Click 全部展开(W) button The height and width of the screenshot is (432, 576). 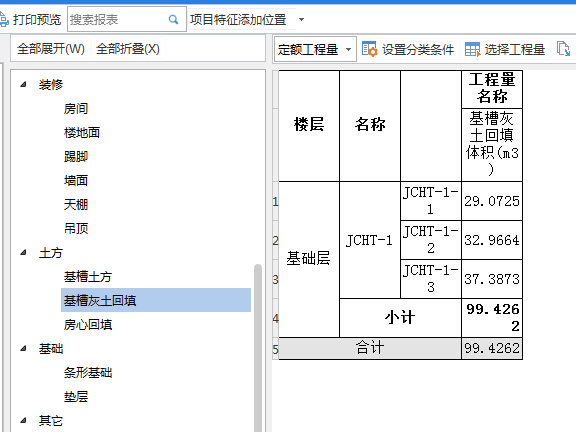(51, 49)
